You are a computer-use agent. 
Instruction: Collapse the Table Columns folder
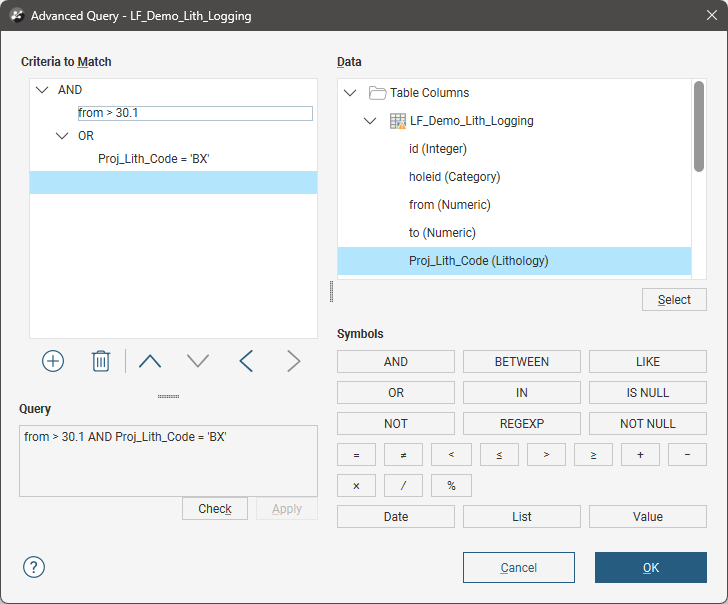[x=350, y=93]
